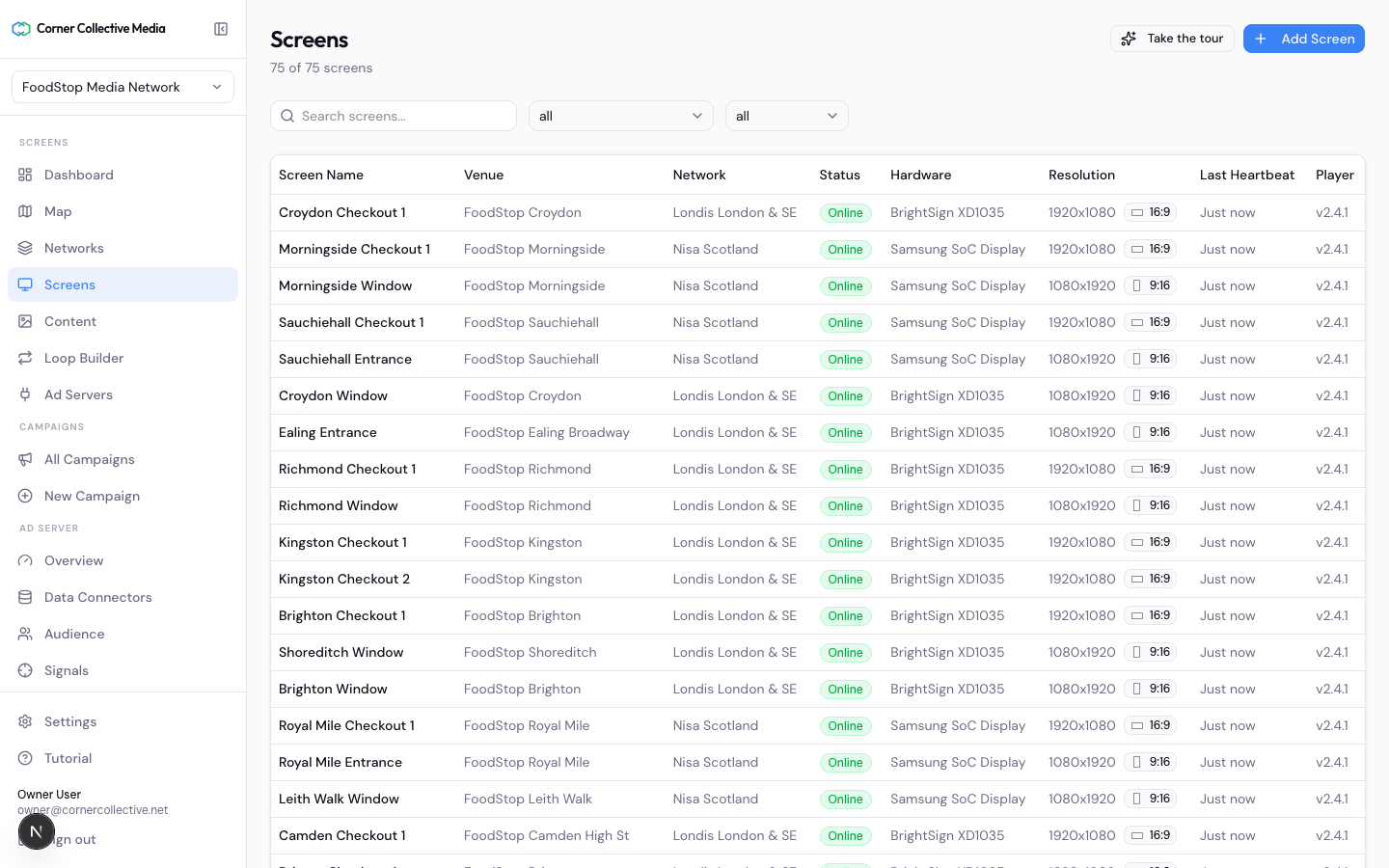Open the Networks menu item
This screenshot has width=1389, height=868.
tap(123, 248)
